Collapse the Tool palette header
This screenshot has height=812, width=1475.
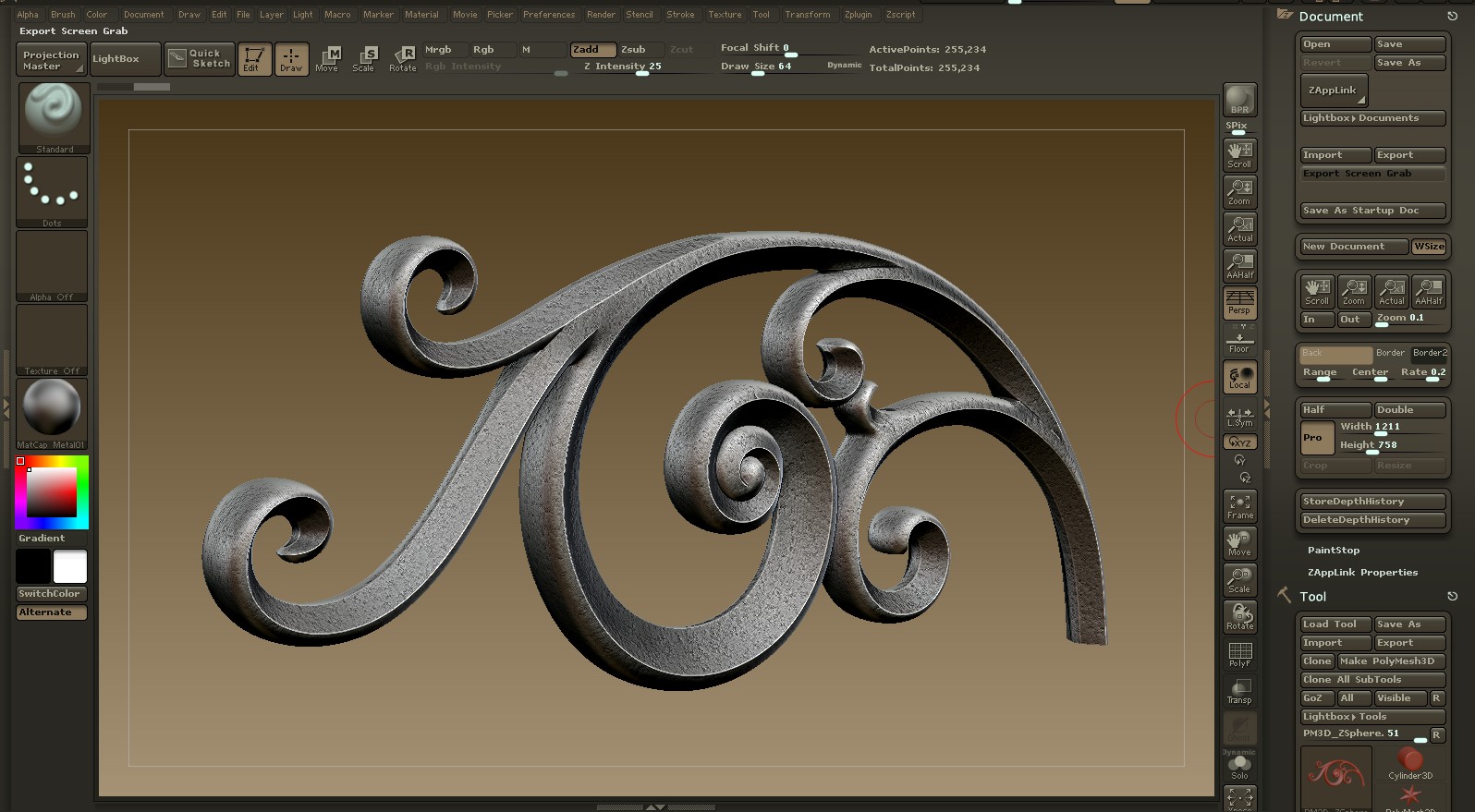pos(1312,597)
